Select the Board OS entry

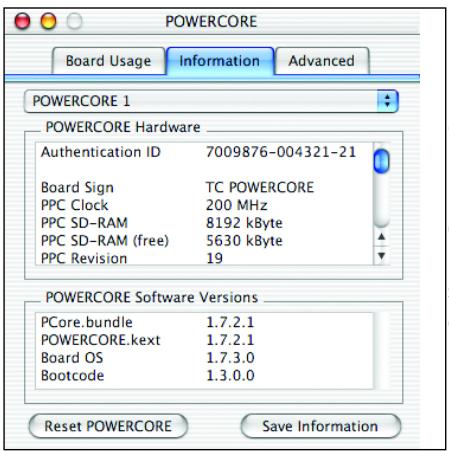coord(72,358)
